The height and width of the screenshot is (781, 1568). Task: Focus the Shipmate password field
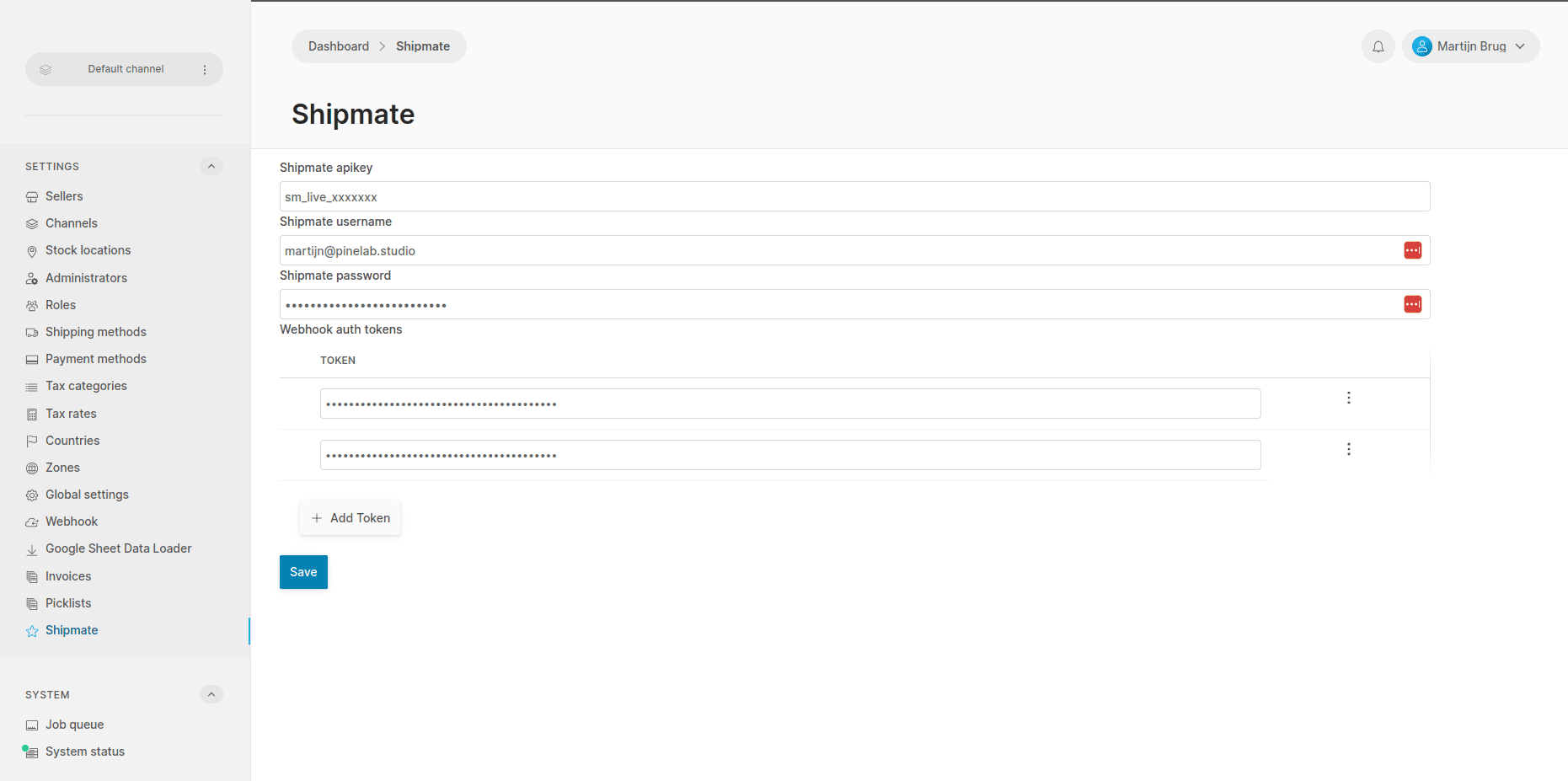(854, 304)
